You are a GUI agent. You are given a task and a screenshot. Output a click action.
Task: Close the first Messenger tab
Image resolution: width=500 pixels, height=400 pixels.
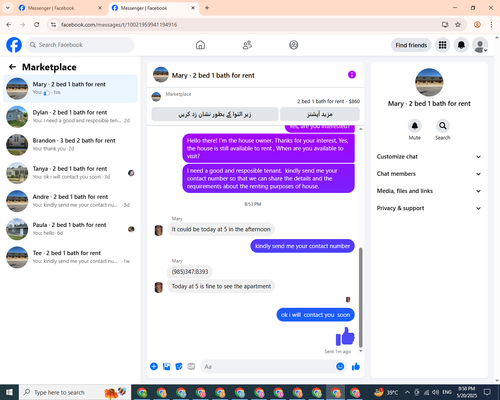[x=100, y=8]
